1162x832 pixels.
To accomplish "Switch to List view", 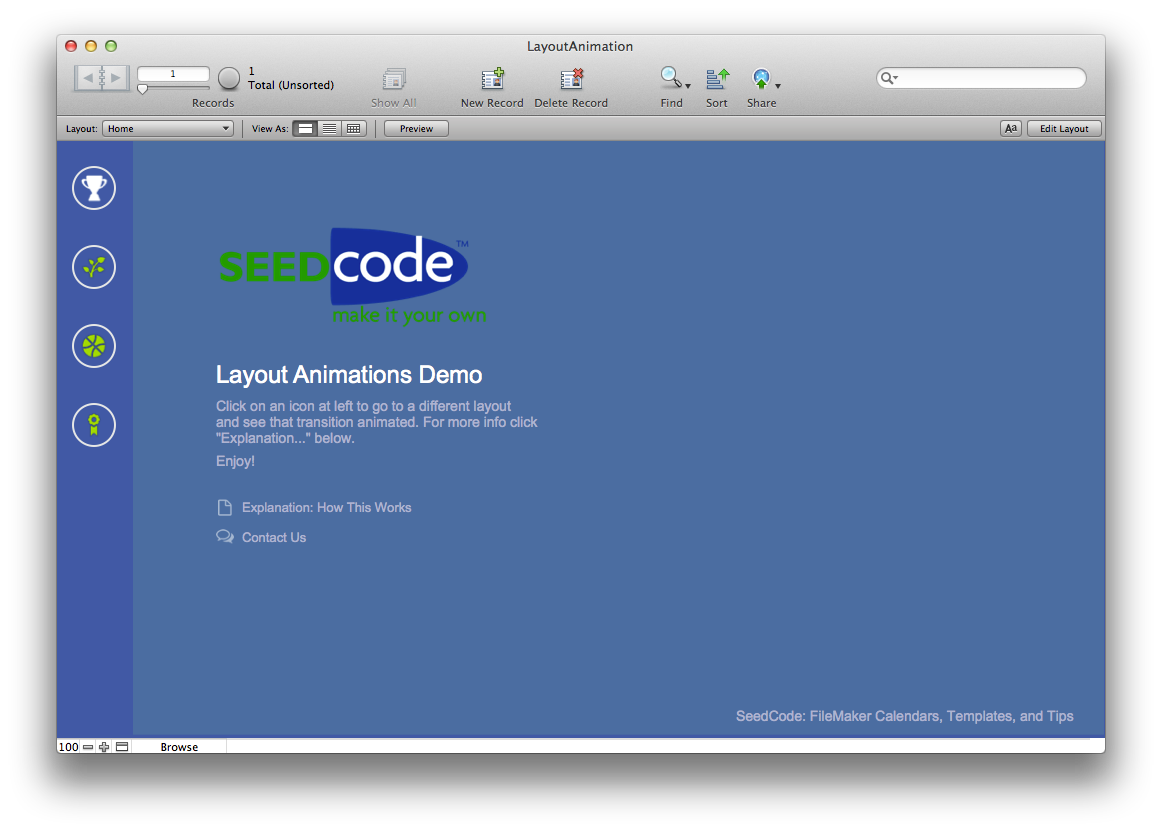I will [329, 129].
